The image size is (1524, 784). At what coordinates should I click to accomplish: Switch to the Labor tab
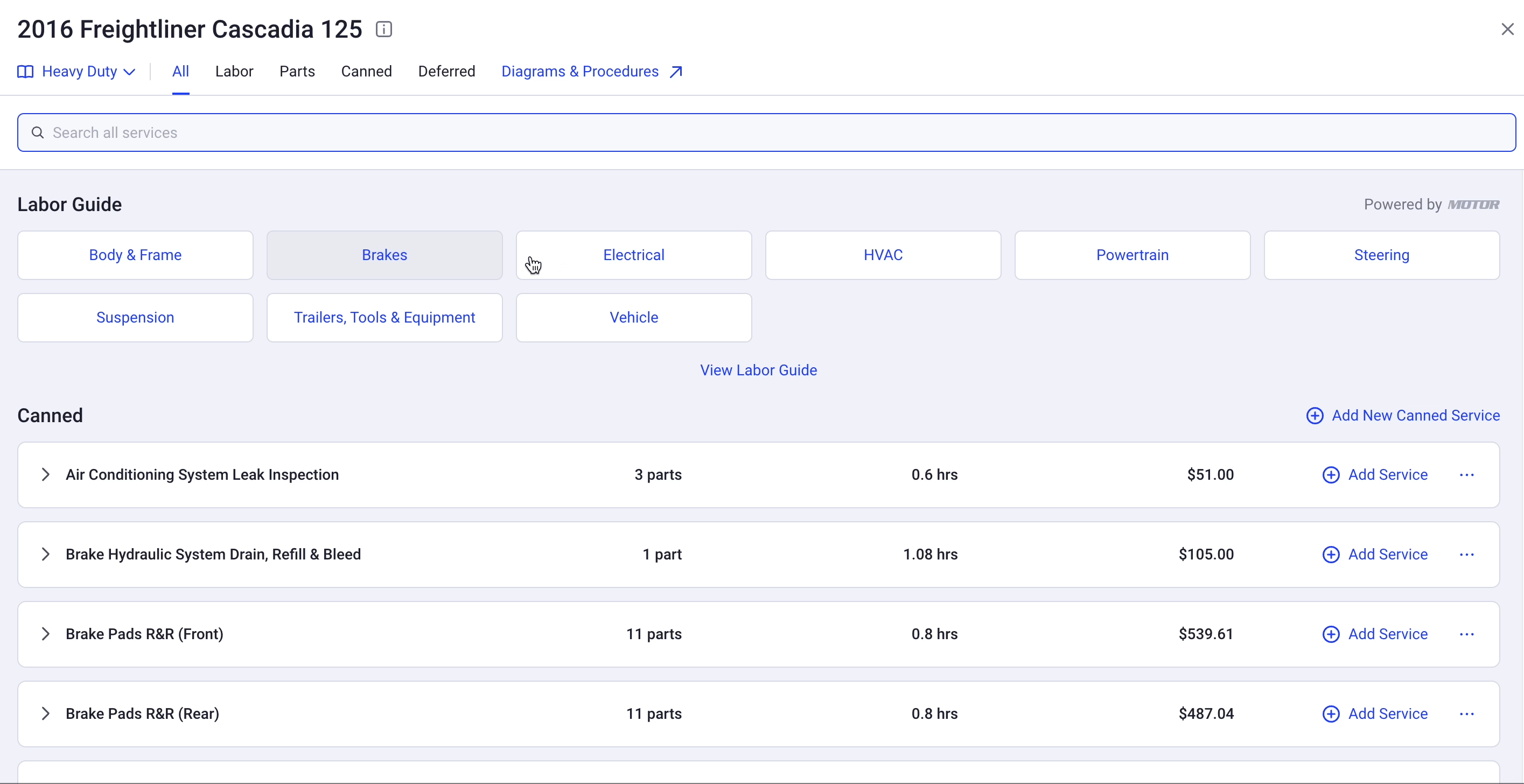pos(234,72)
